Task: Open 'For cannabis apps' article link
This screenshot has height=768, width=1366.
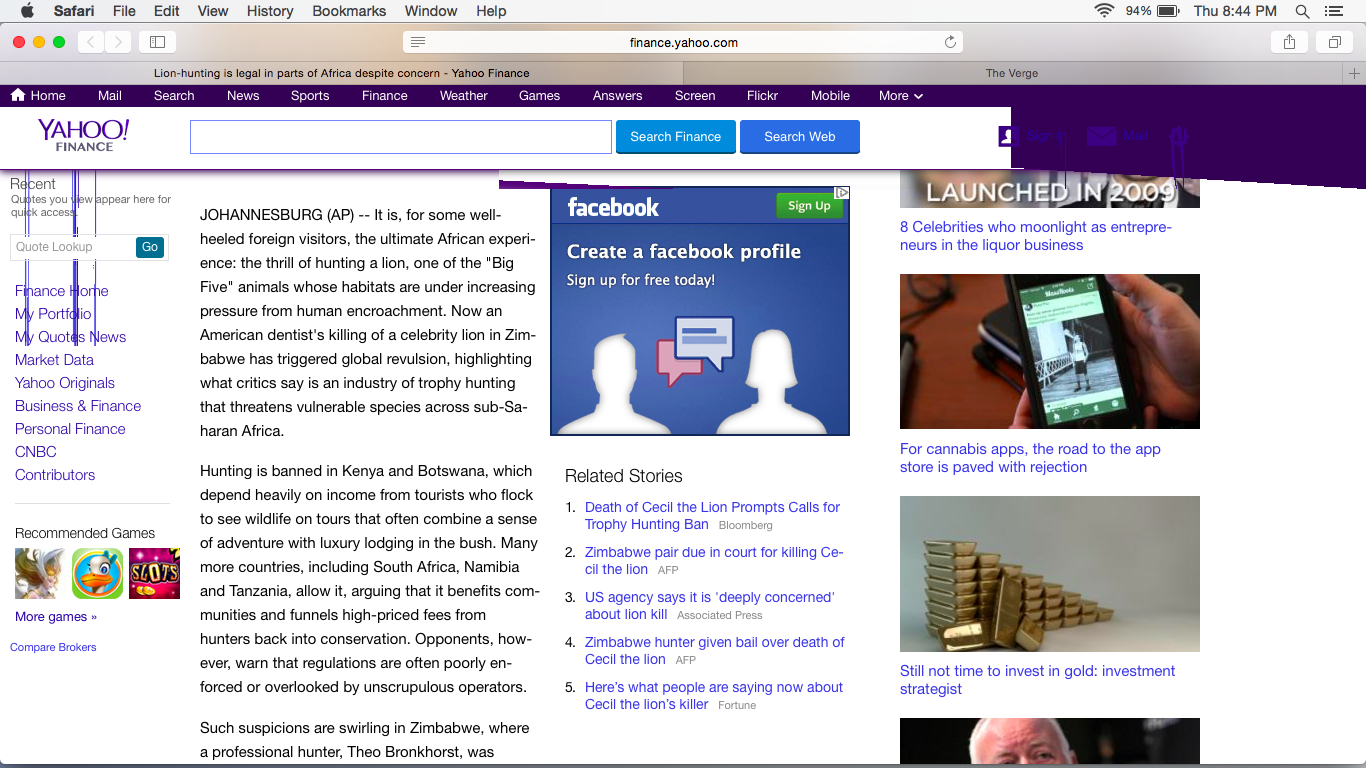Action: point(1030,458)
